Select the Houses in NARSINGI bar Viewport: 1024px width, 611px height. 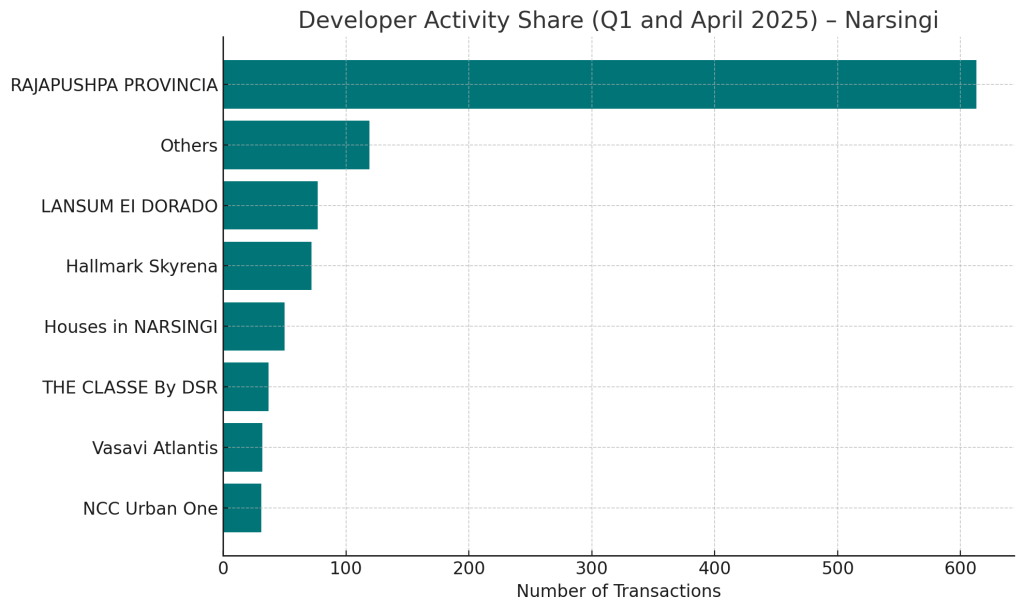point(254,326)
